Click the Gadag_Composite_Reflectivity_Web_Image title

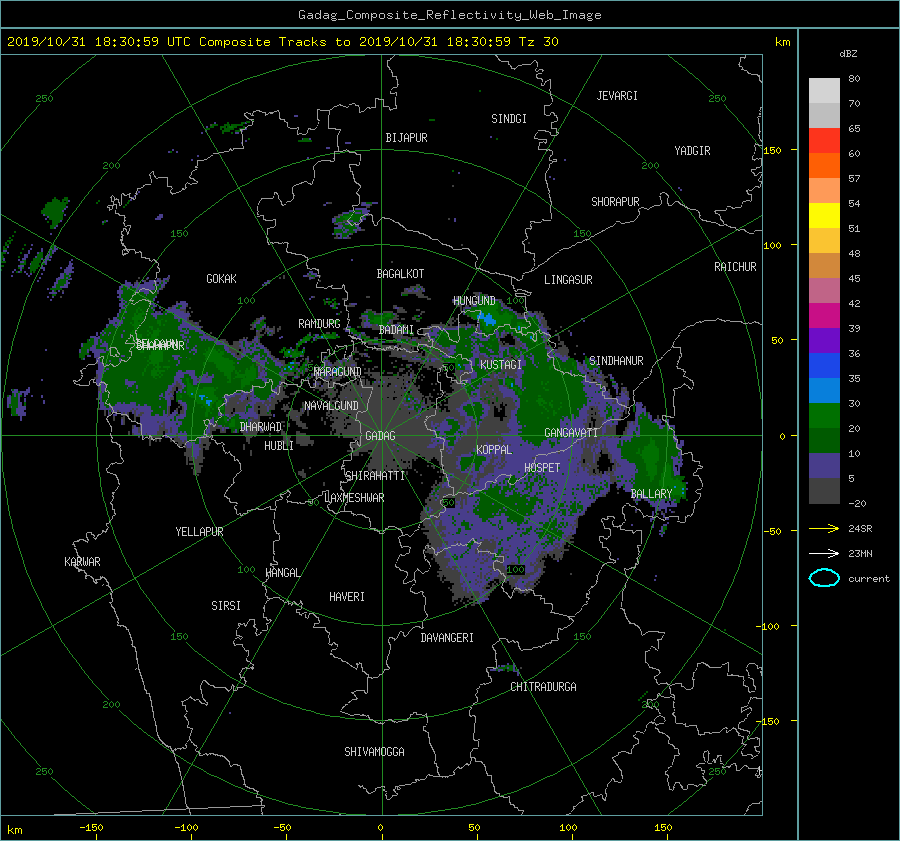(449, 15)
